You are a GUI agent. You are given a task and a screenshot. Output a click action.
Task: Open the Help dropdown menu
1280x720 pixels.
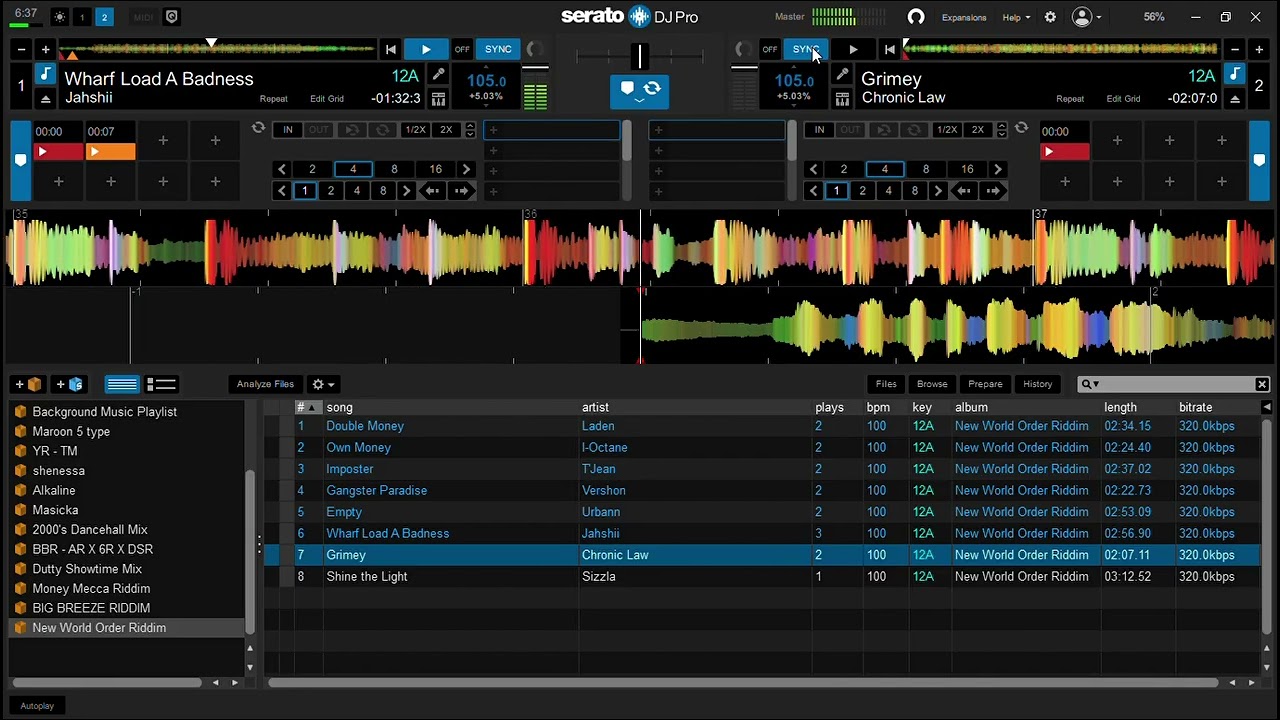click(x=1016, y=17)
